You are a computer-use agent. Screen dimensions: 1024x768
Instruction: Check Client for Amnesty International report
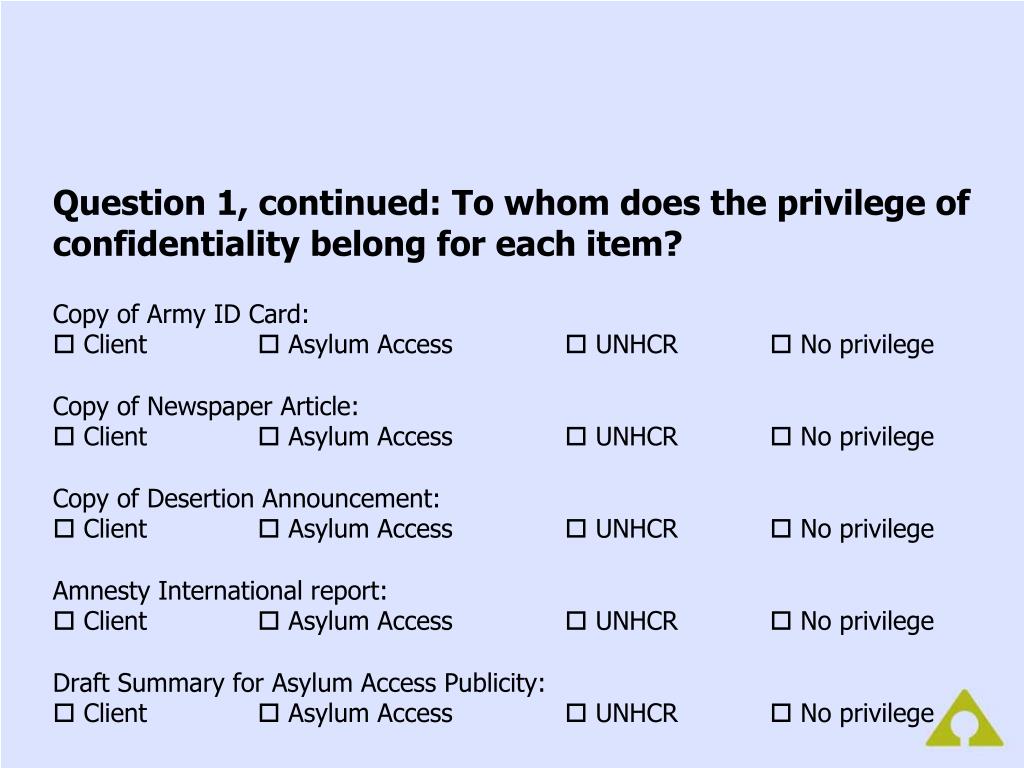coord(64,620)
